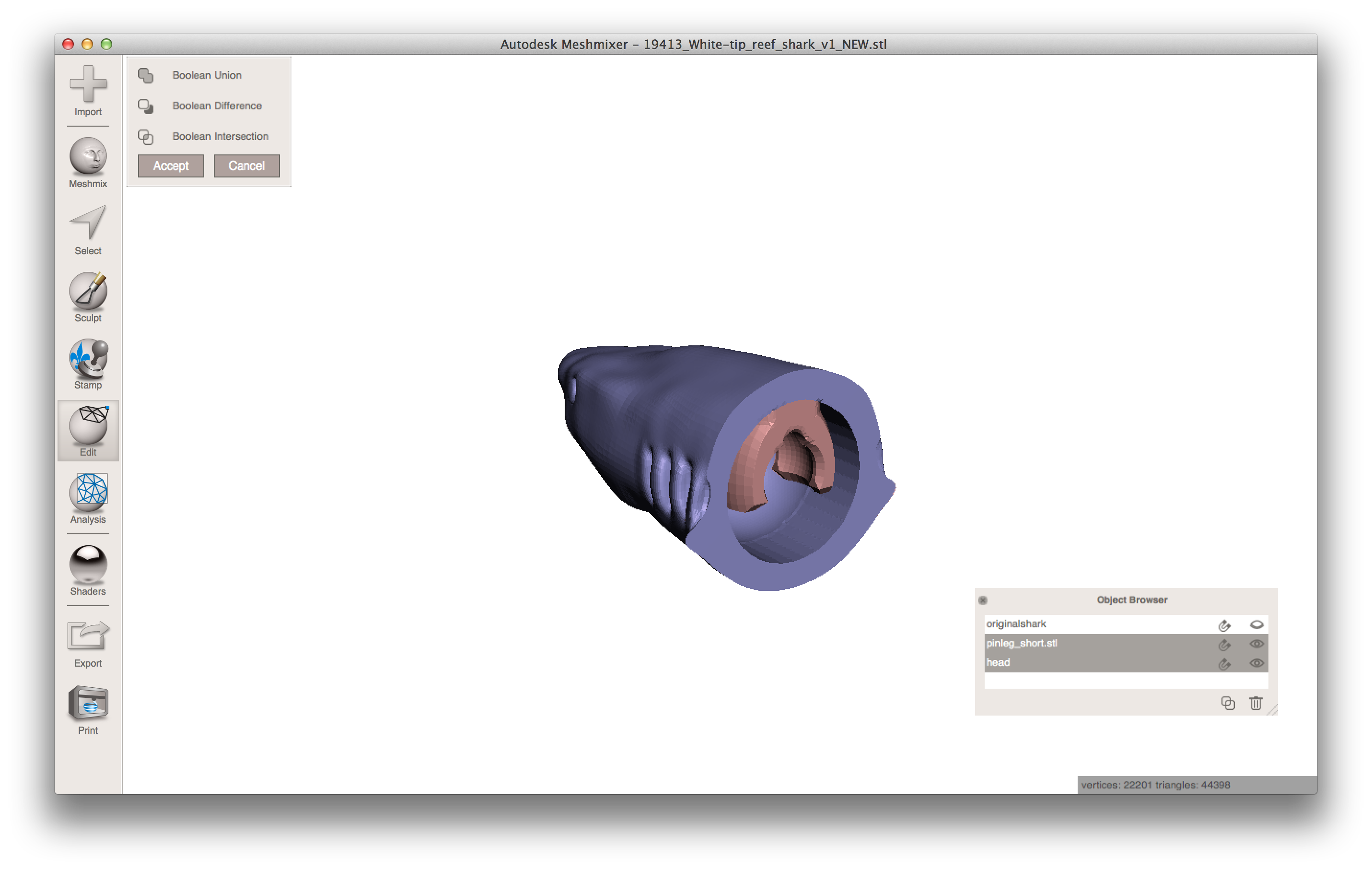This screenshot has width=1372, height=870.
Task: Delete selected object with trash icon
Action: [x=1256, y=703]
